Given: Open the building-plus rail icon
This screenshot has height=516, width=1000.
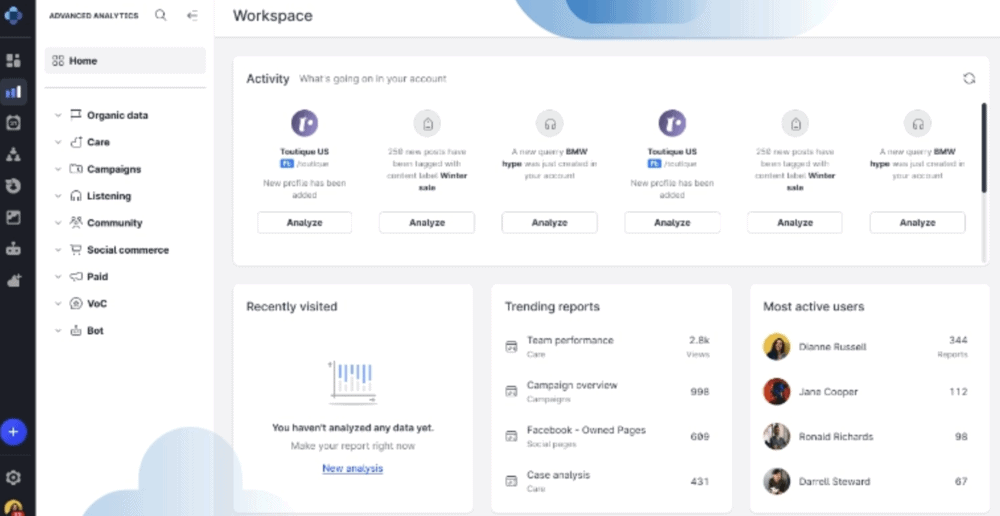Looking at the screenshot, I should tap(13, 280).
